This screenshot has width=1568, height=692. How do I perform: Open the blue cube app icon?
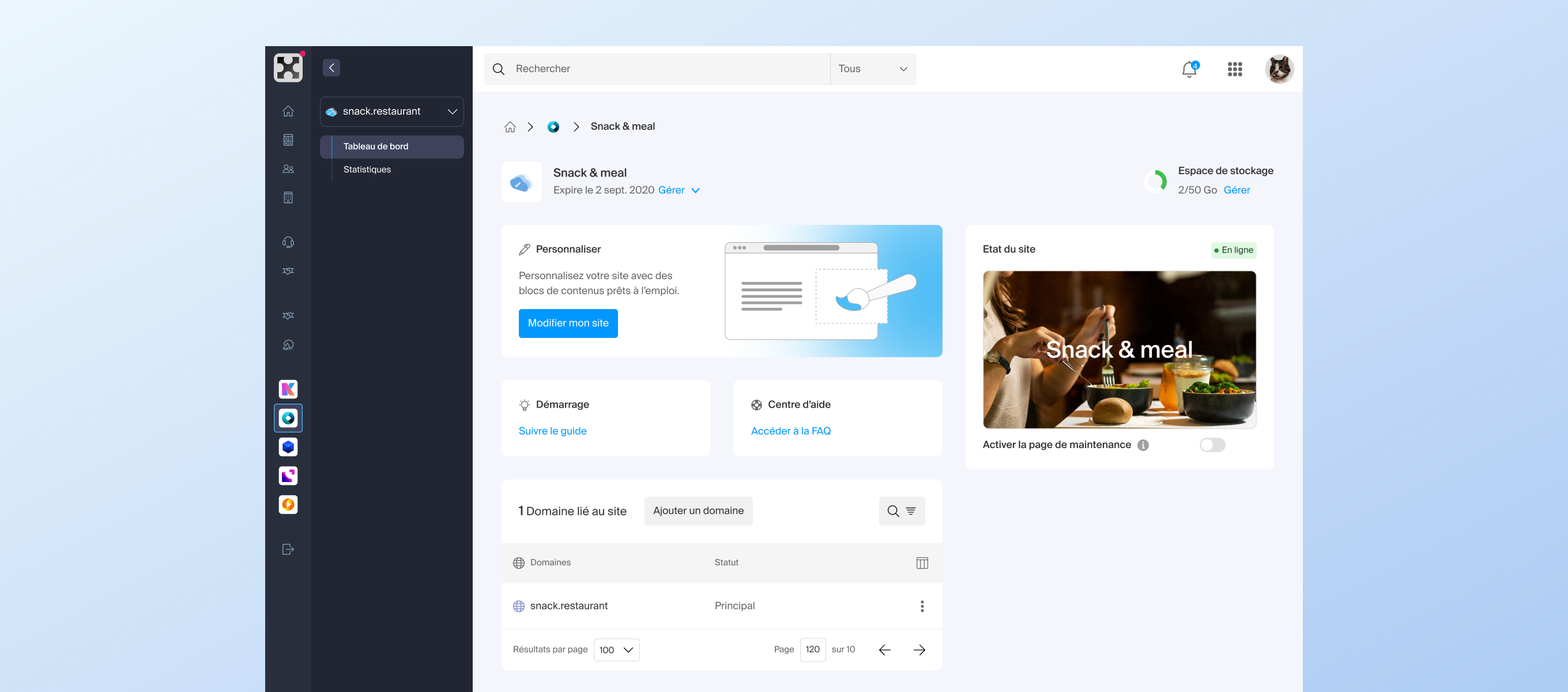coord(288,446)
